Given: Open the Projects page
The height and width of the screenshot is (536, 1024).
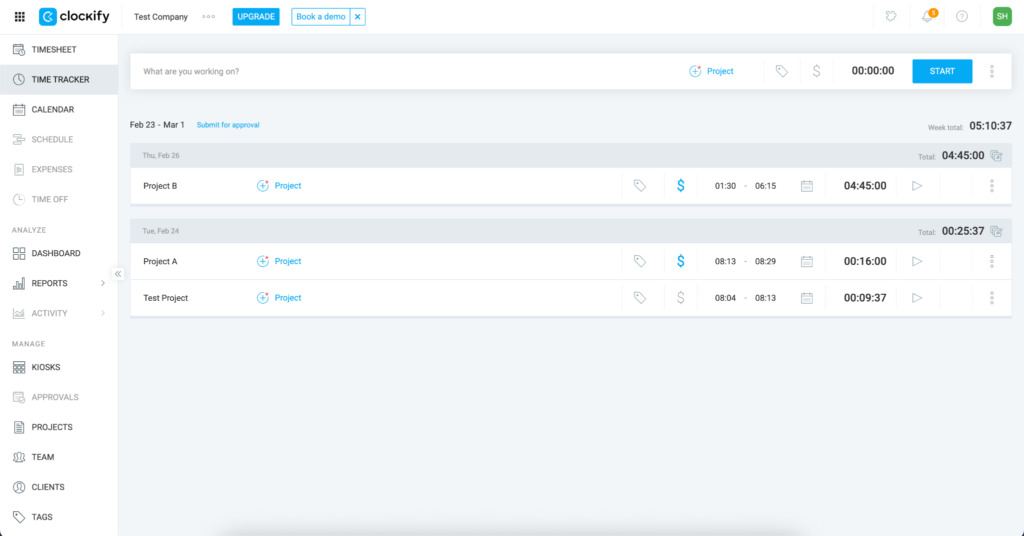Looking at the screenshot, I should point(59,428).
